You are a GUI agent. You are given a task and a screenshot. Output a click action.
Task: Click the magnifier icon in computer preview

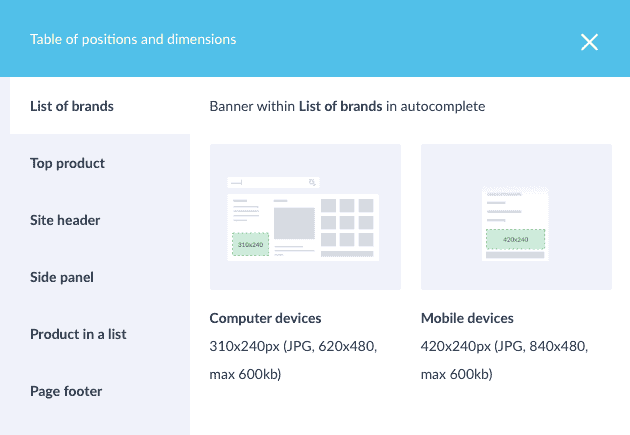click(312, 183)
